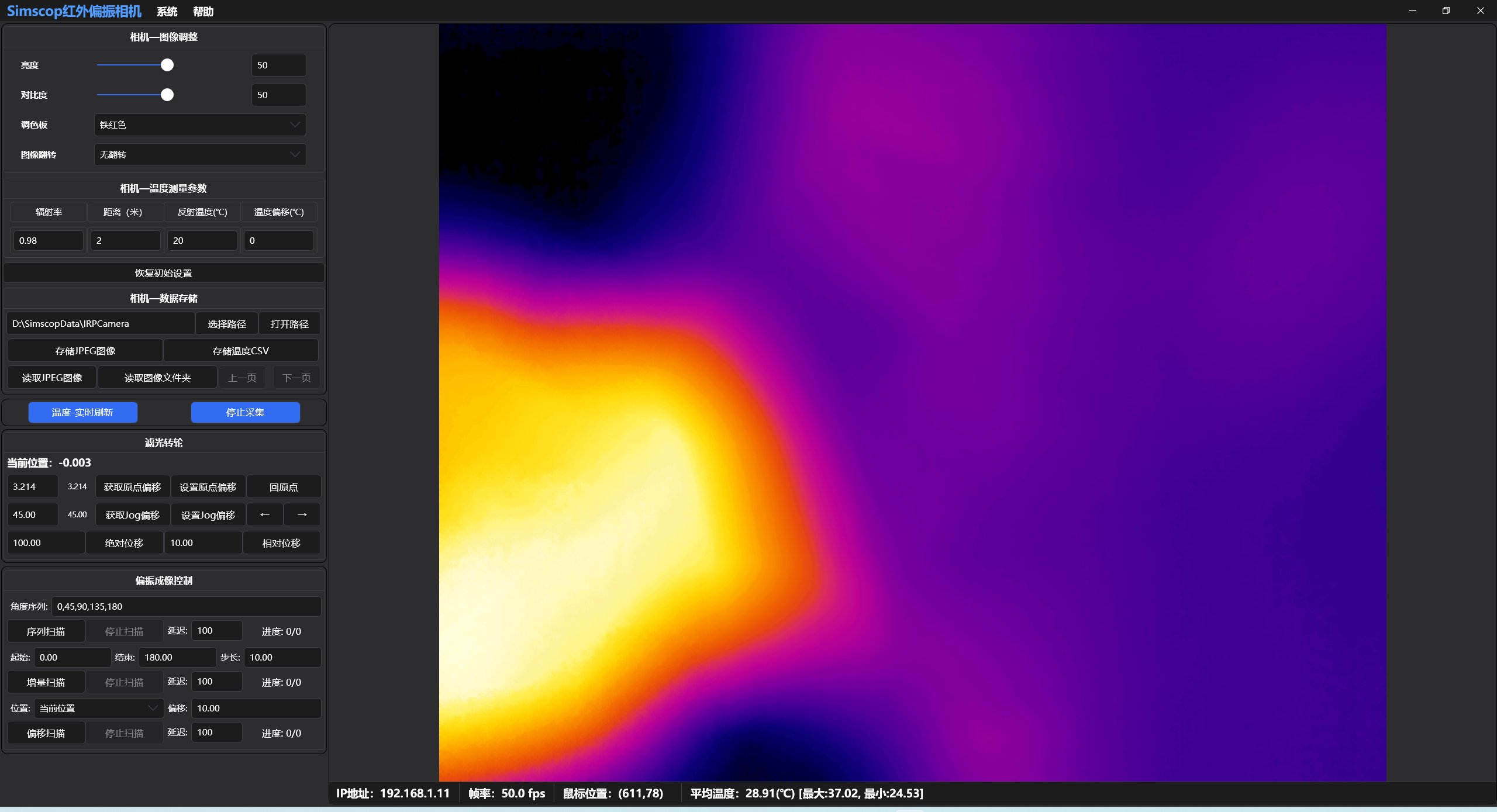Open the 帮助 menu
1497x812 pixels.
tap(203, 11)
